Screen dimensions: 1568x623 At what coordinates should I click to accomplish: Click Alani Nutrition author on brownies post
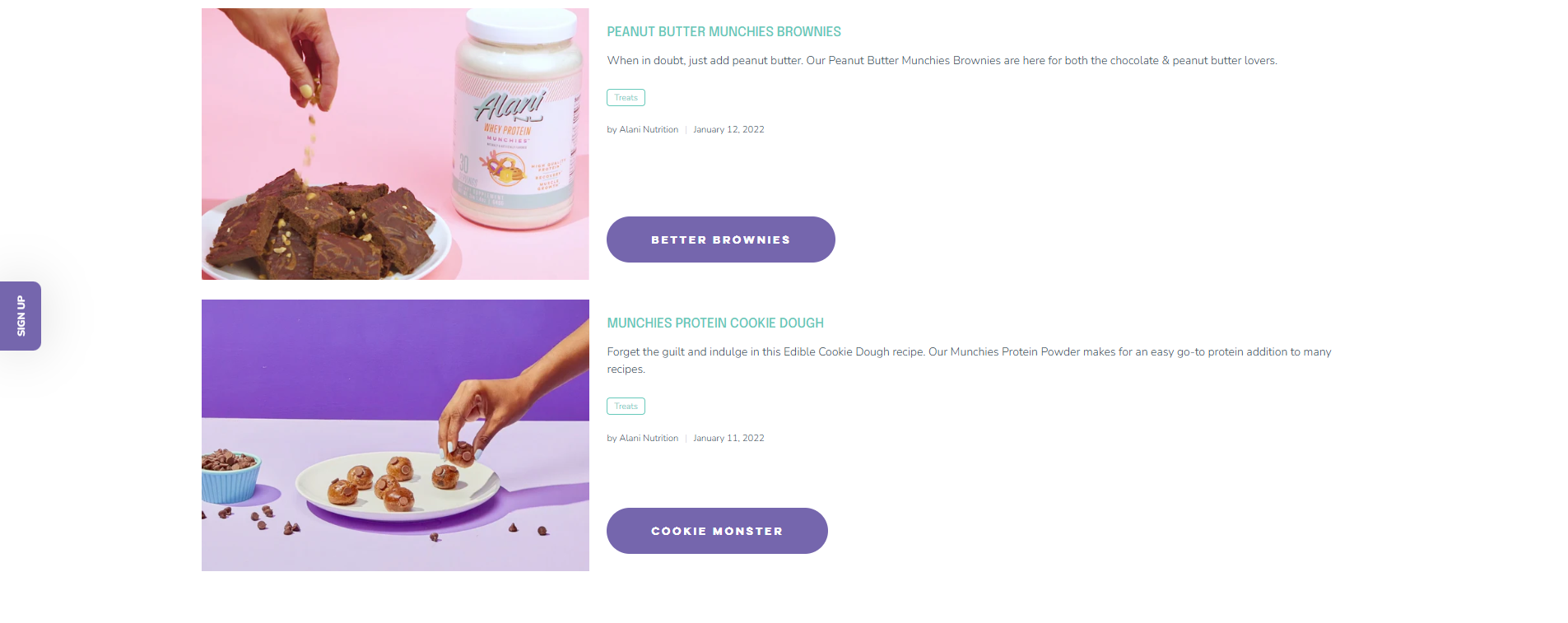pyautogui.click(x=649, y=129)
